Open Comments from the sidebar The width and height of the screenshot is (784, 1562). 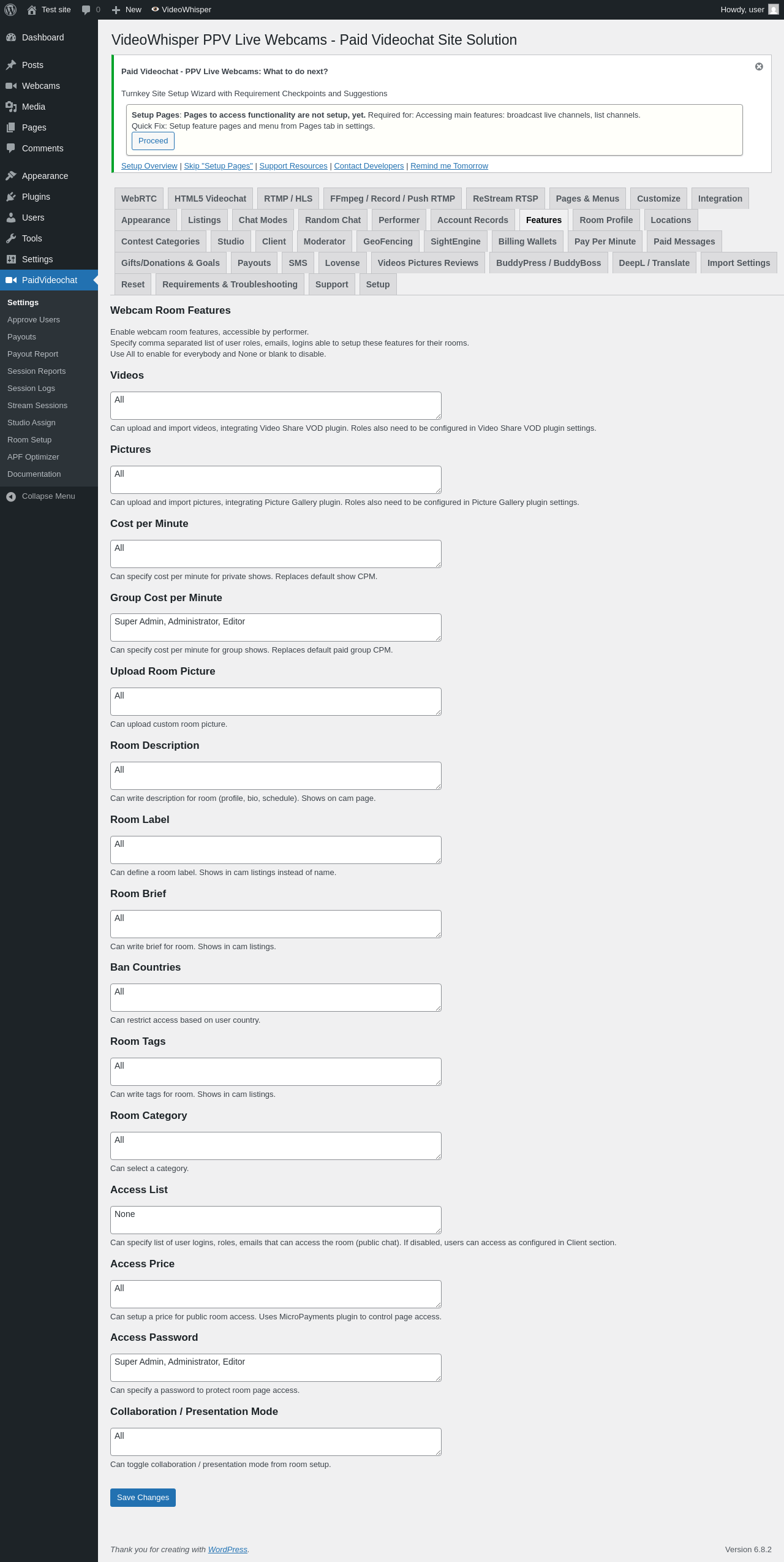[x=49, y=148]
